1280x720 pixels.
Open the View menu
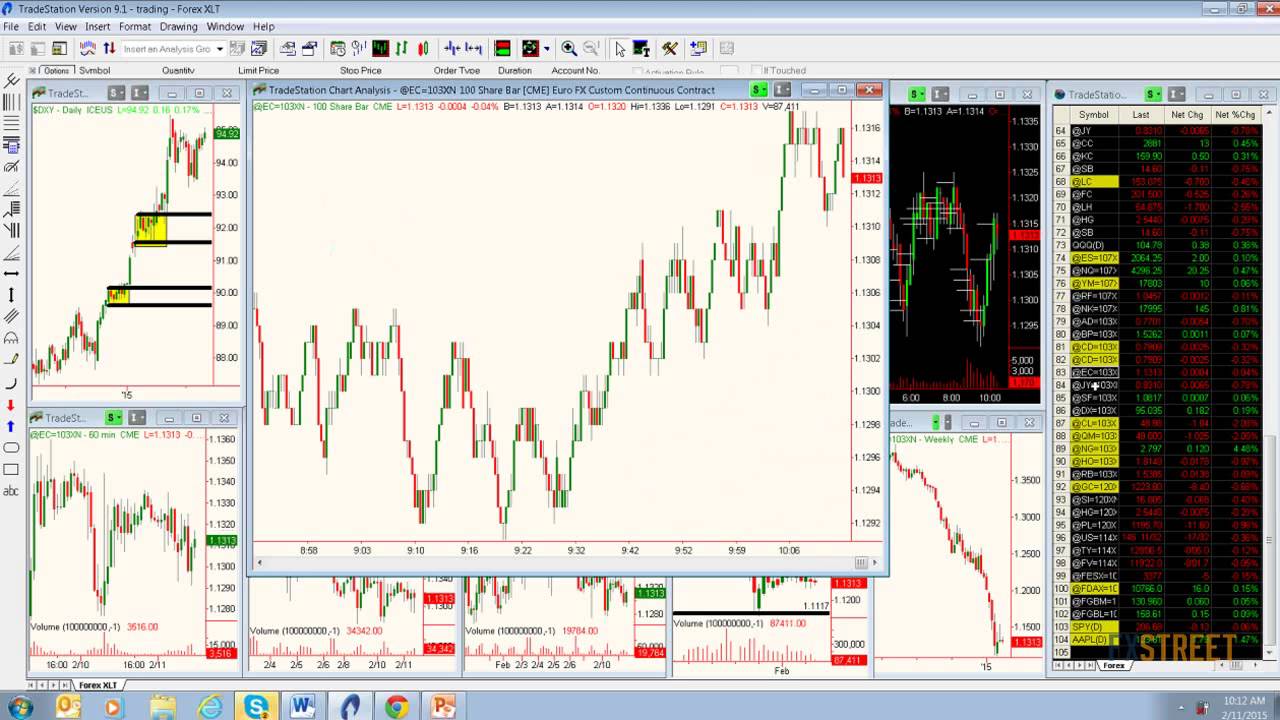click(x=65, y=26)
